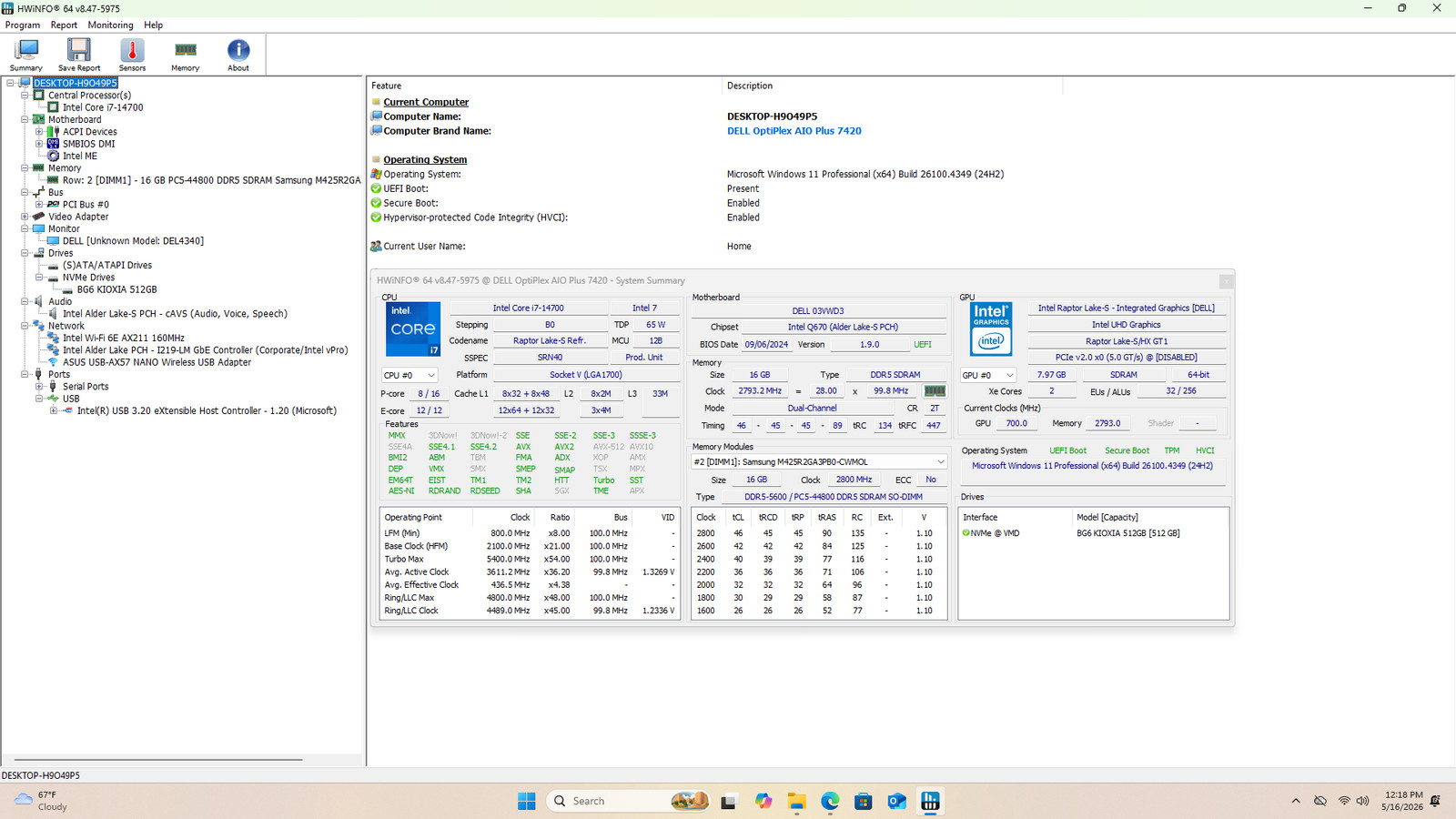This screenshot has width=1456, height=819.
Task: Open the Sensors thermometer icon
Action: coord(132,55)
